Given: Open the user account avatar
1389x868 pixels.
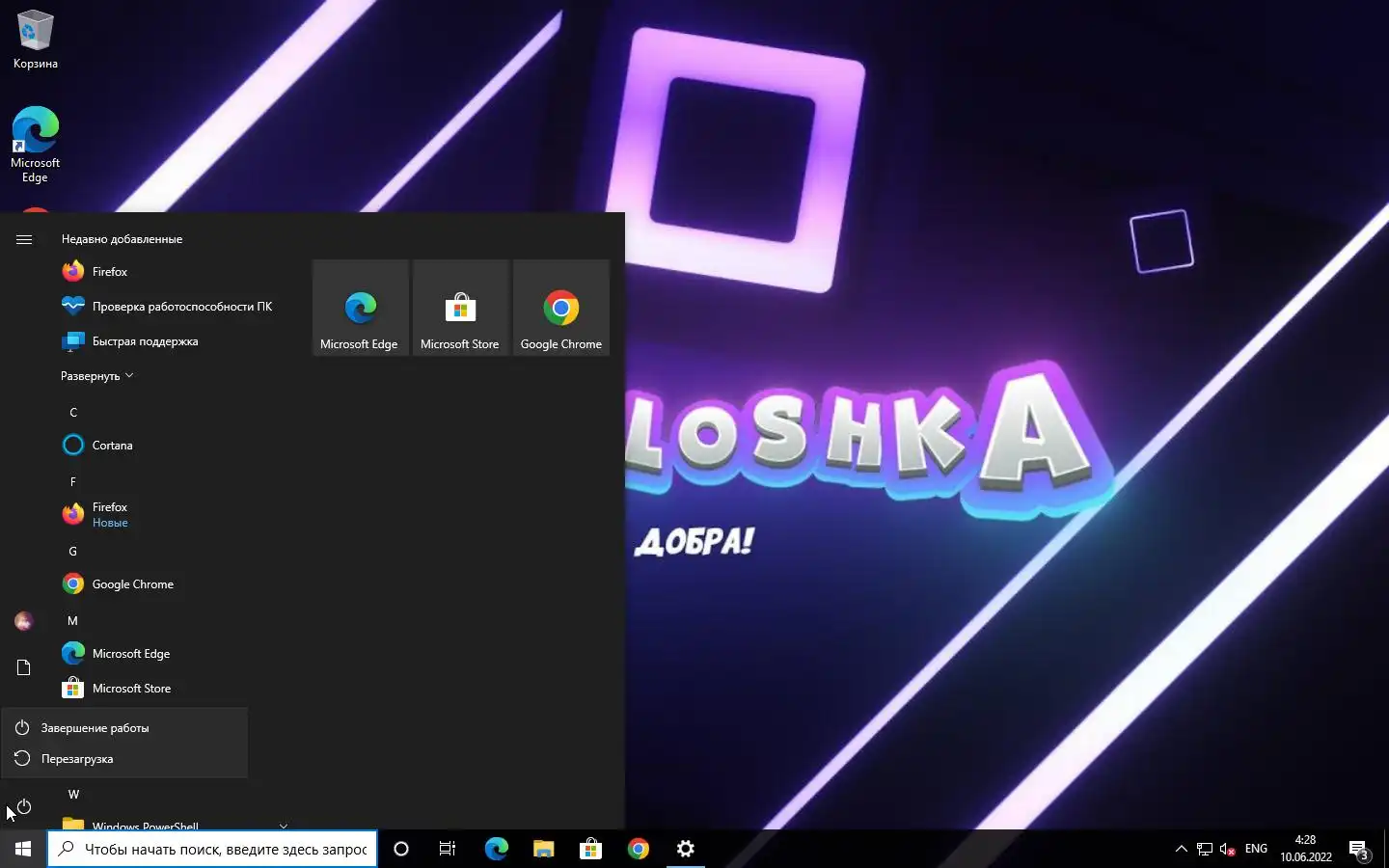Looking at the screenshot, I should click(x=24, y=621).
